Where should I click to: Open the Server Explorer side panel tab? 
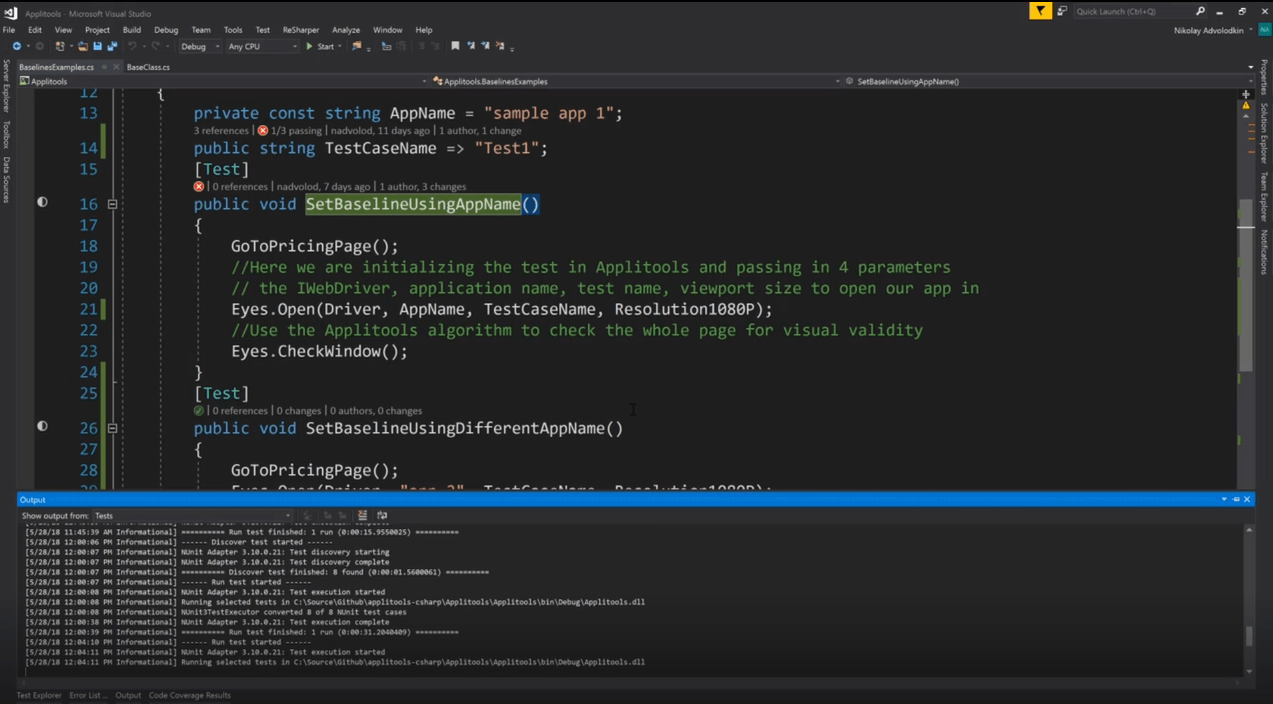click(x=6, y=86)
